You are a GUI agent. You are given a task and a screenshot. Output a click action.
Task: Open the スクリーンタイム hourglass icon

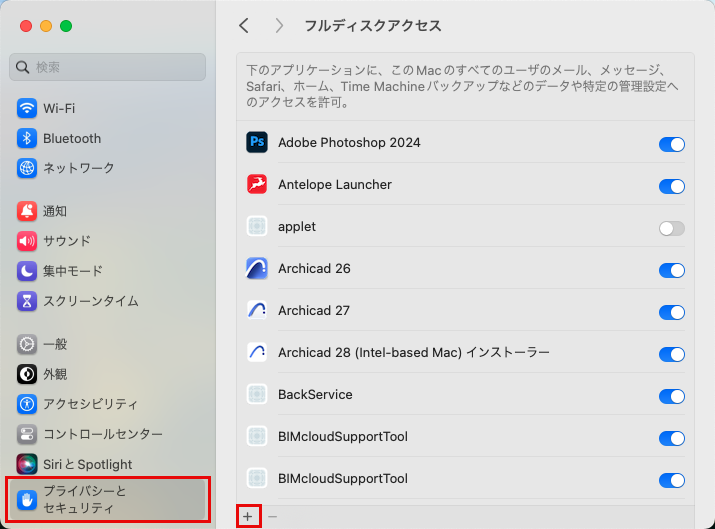(27, 301)
